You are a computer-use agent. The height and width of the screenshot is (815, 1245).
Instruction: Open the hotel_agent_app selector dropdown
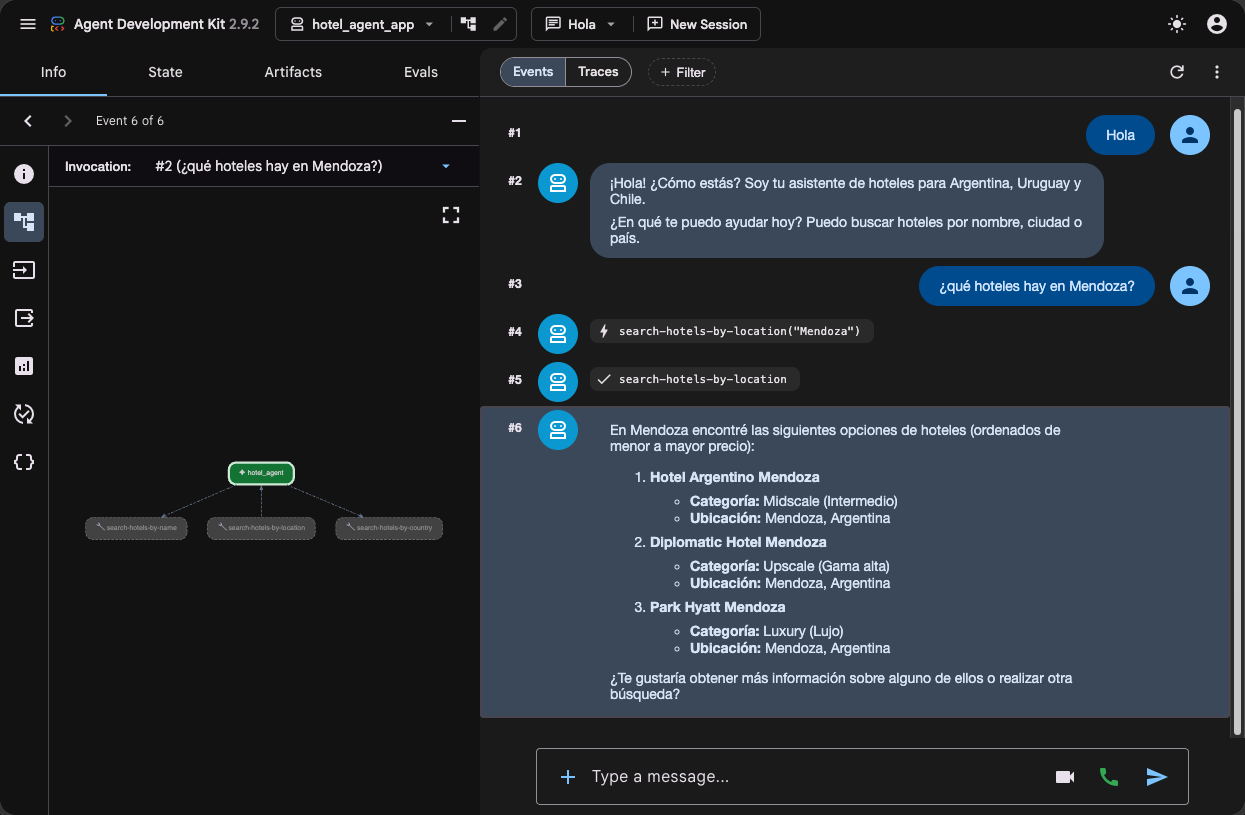[x=362, y=24]
